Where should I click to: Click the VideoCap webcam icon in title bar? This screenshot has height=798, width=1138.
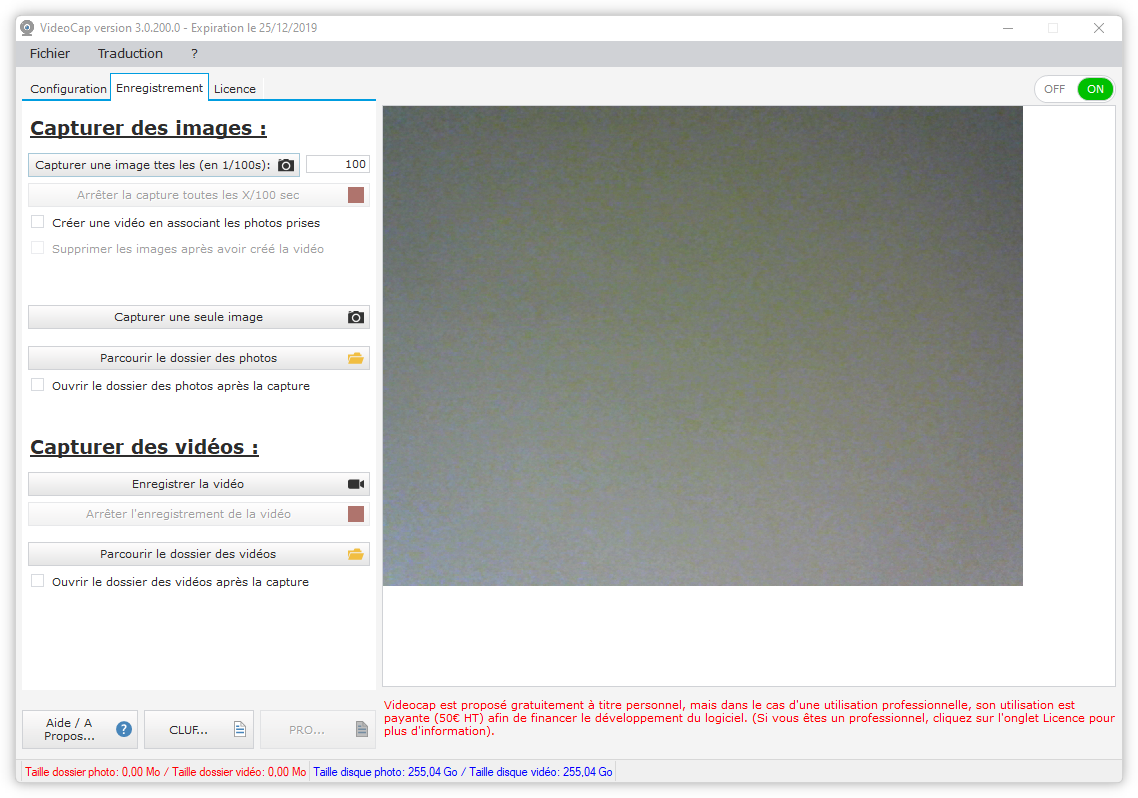point(27,28)
